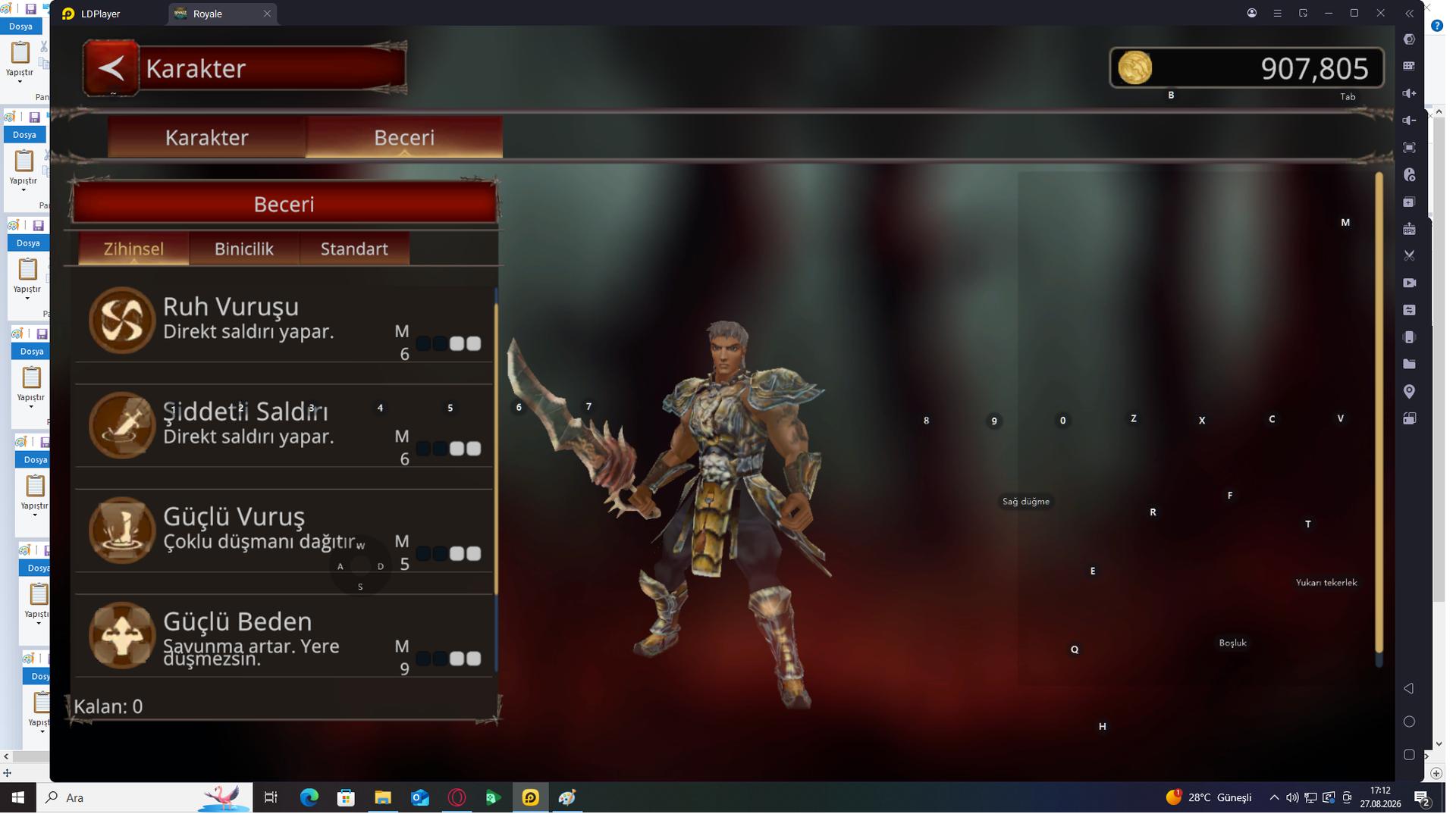
Task: Show hidden system tray icons
Action: 1274,798
